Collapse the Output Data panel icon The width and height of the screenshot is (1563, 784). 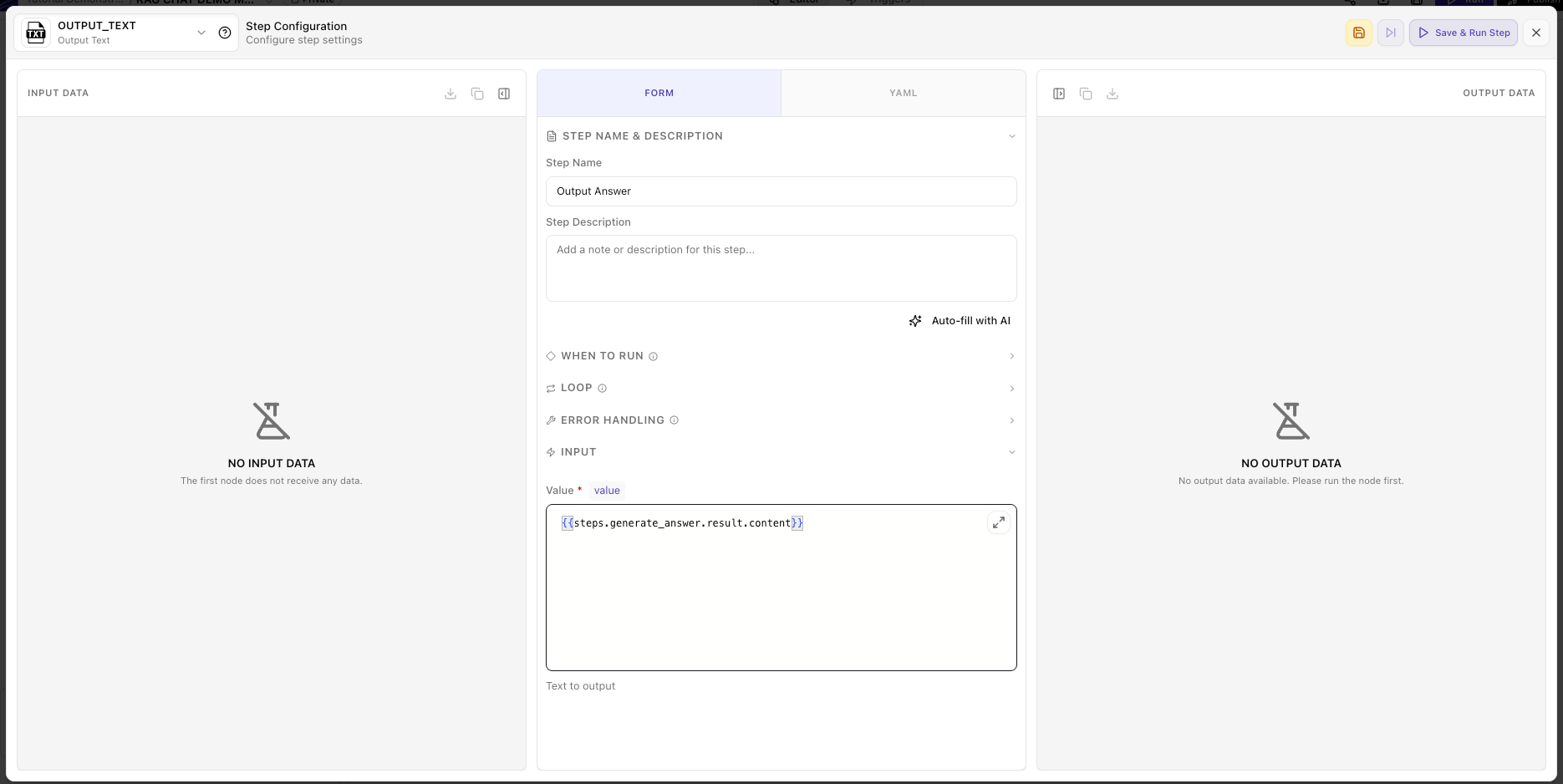[x=1059, y=94]
